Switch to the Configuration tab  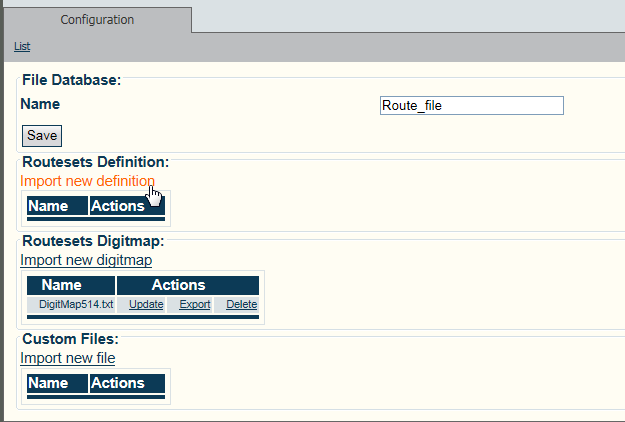[x=97, y=20]
